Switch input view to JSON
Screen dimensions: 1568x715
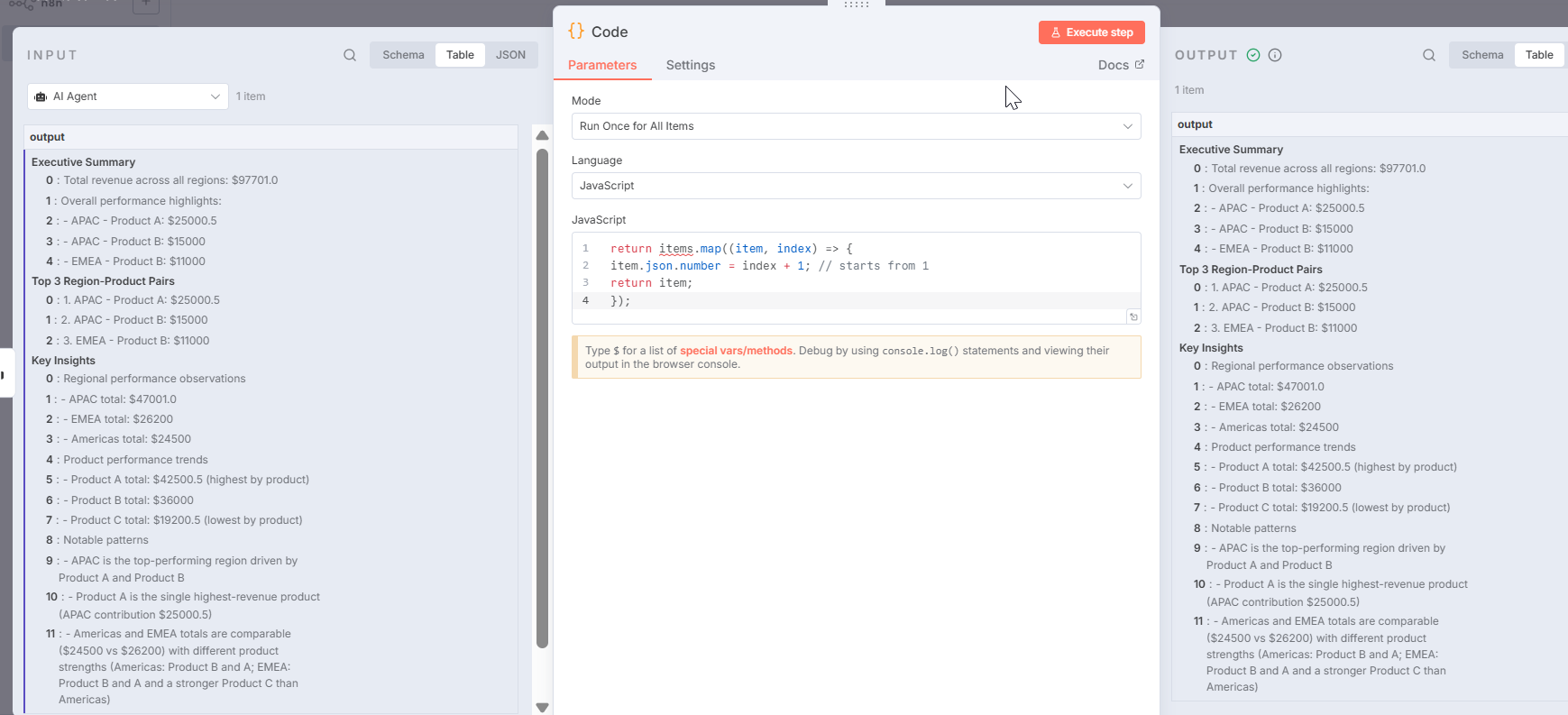tap(510, 55)
